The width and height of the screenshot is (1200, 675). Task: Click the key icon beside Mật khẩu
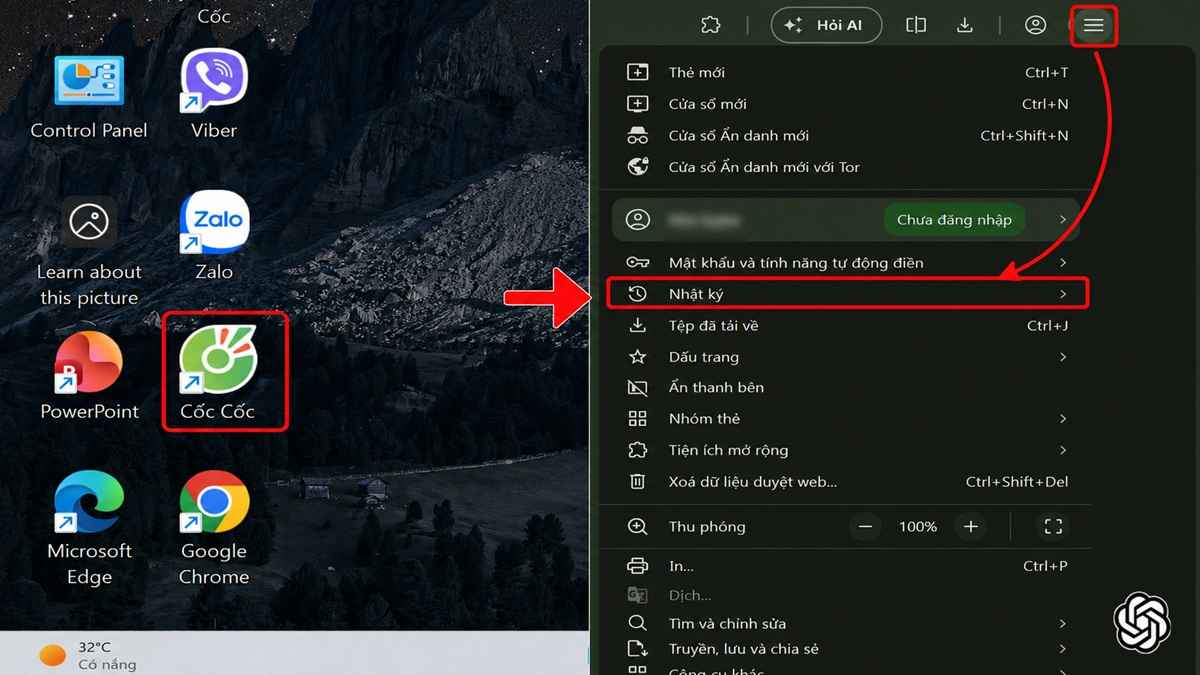pos(637,263)
